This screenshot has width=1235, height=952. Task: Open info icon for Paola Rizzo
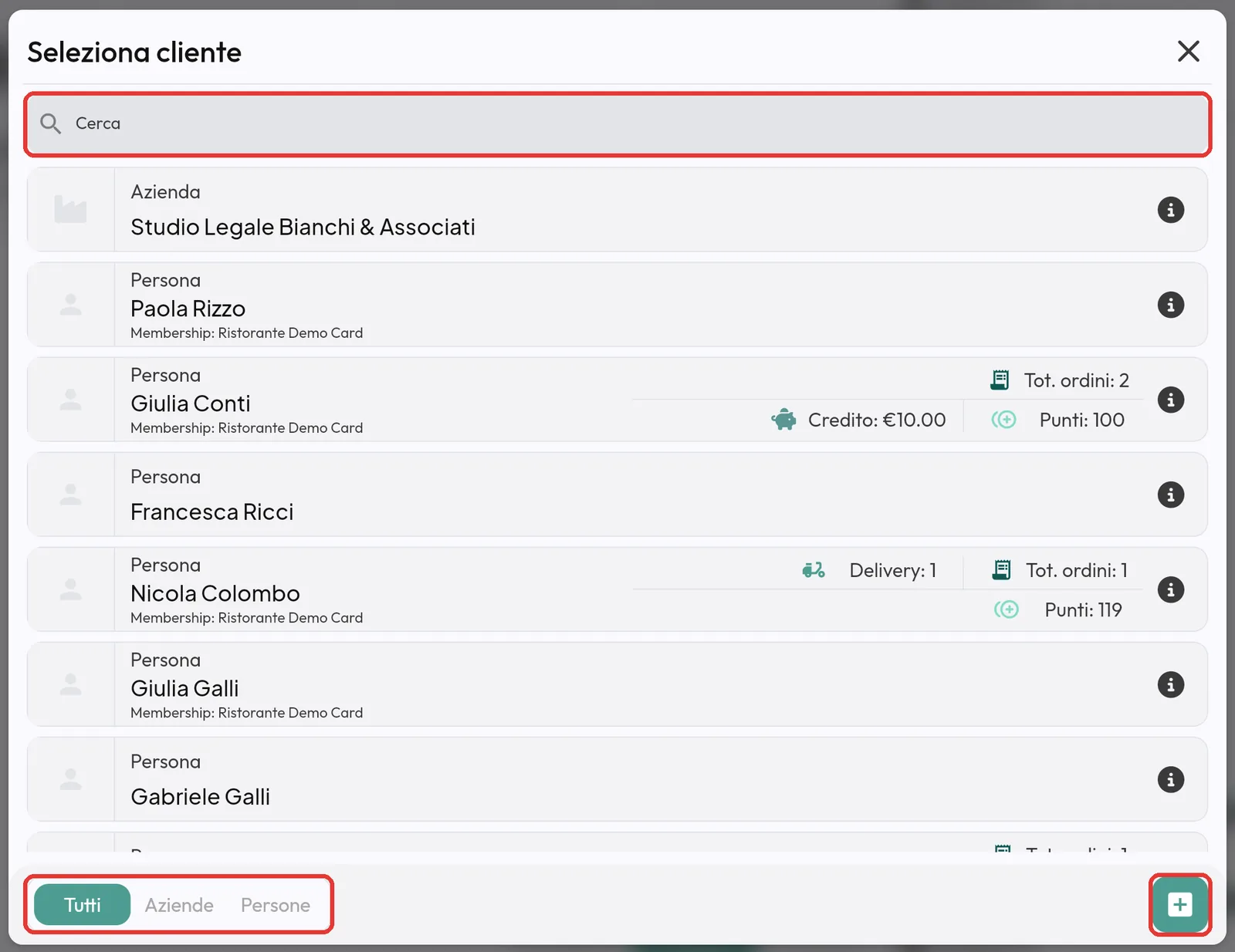point(1170,305)
